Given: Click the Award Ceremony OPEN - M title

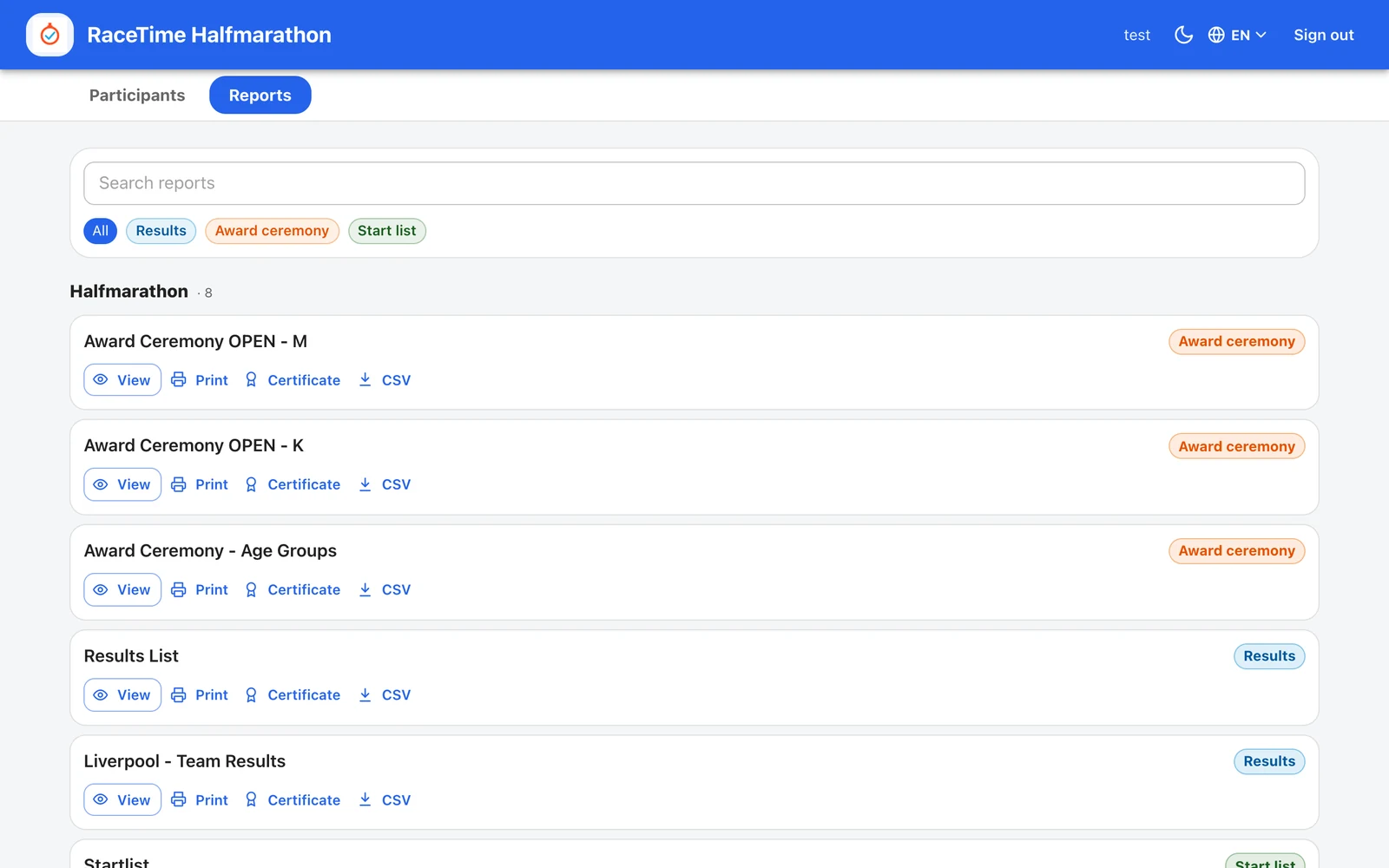Looking at the screenshot, I should tap(195, 341).
